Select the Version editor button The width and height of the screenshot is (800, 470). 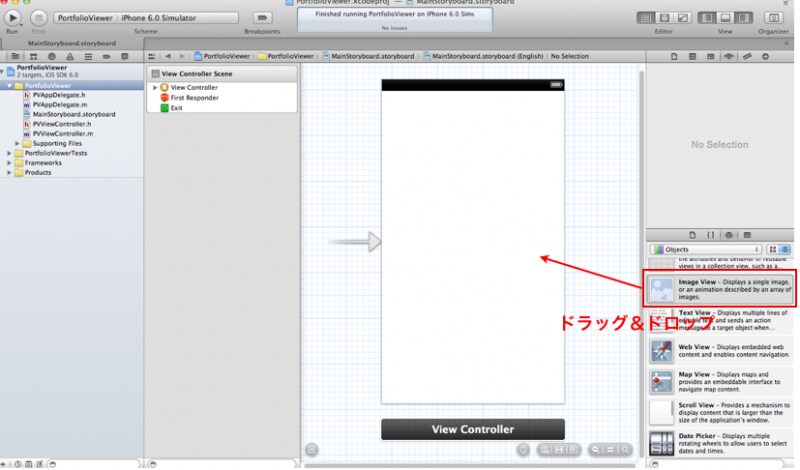[682, 18]
